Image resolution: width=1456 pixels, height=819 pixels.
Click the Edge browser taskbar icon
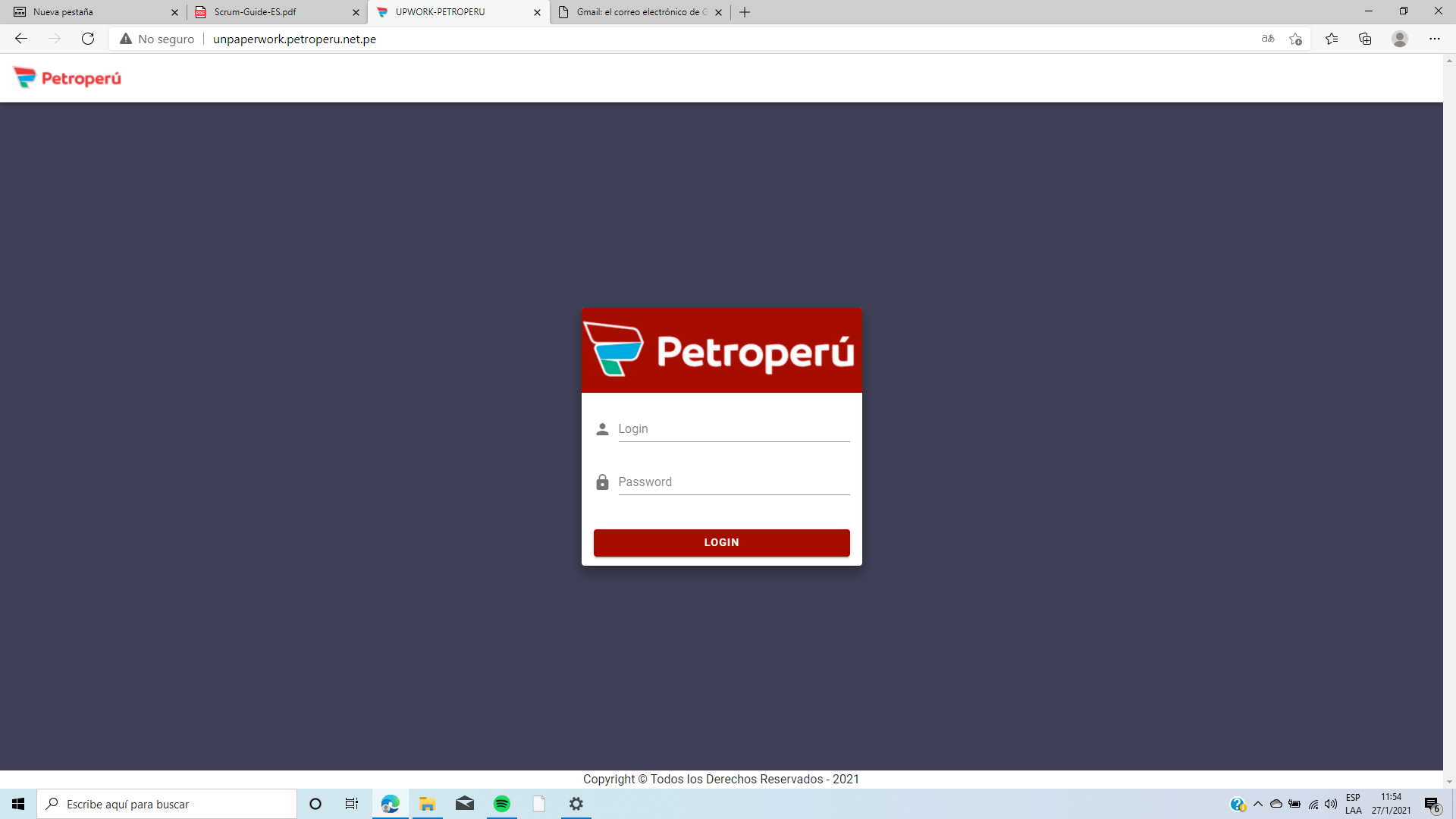point(390,804)
